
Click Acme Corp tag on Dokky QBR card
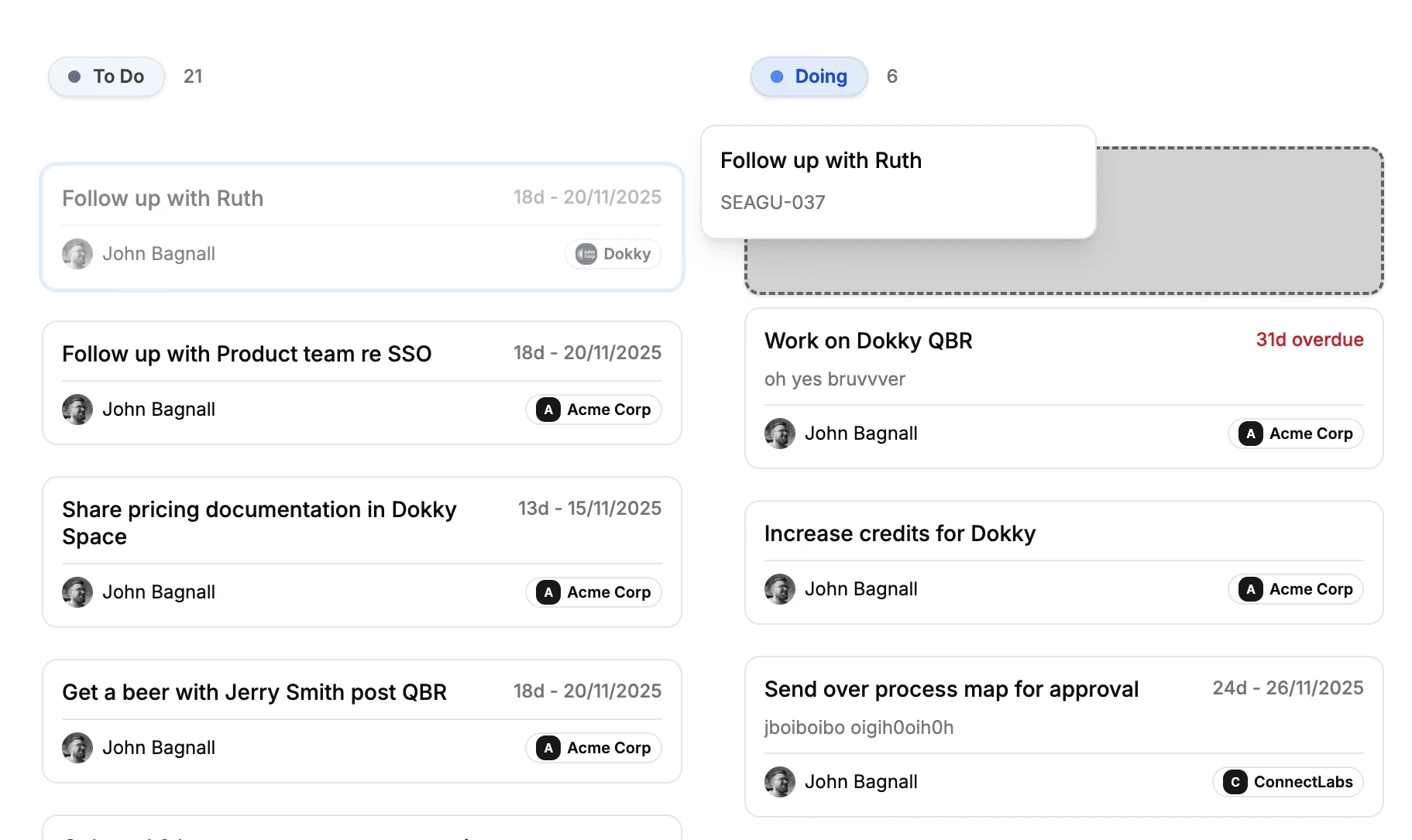(x=1296, y=434)
